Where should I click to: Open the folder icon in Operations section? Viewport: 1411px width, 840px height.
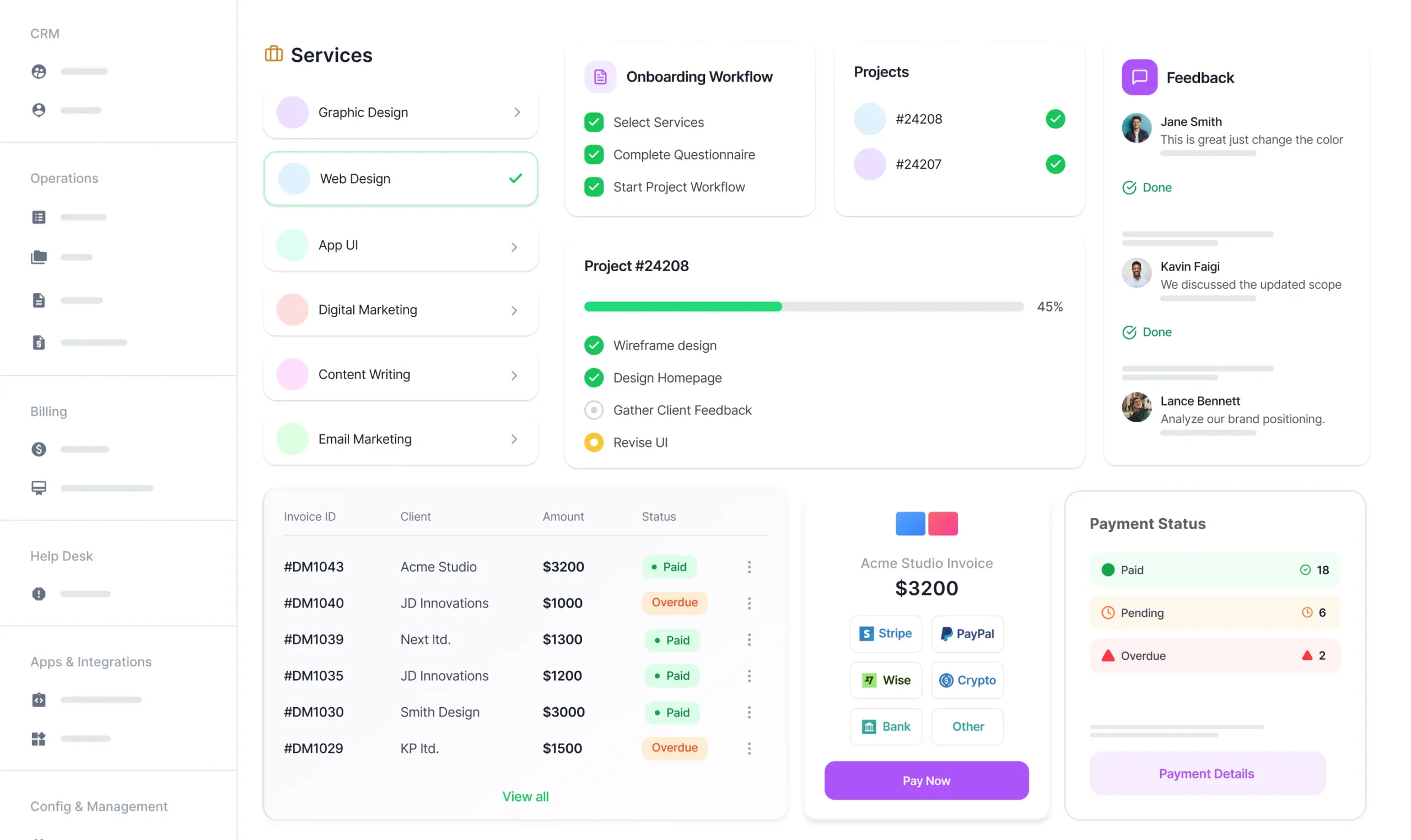[x=39, y=257]
